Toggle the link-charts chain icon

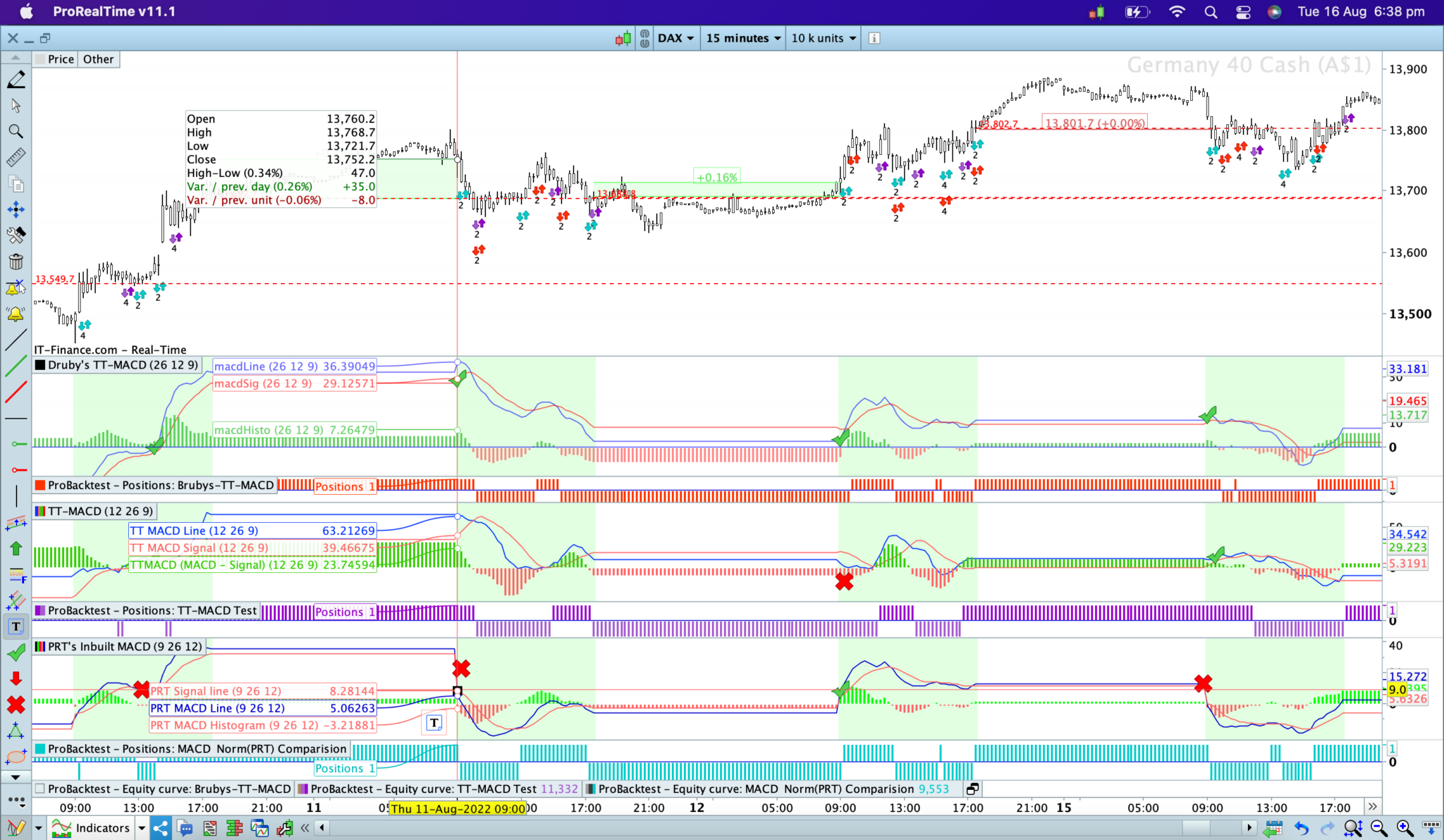(644, 38)
